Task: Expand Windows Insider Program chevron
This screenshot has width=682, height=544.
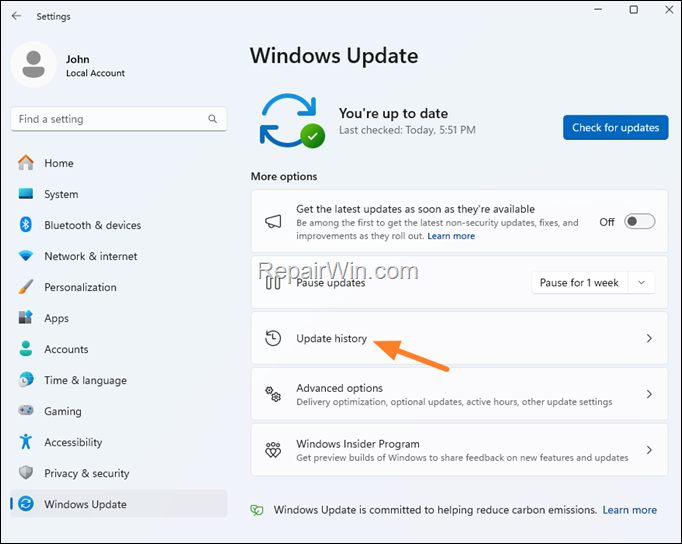Action: coord(649,450)
